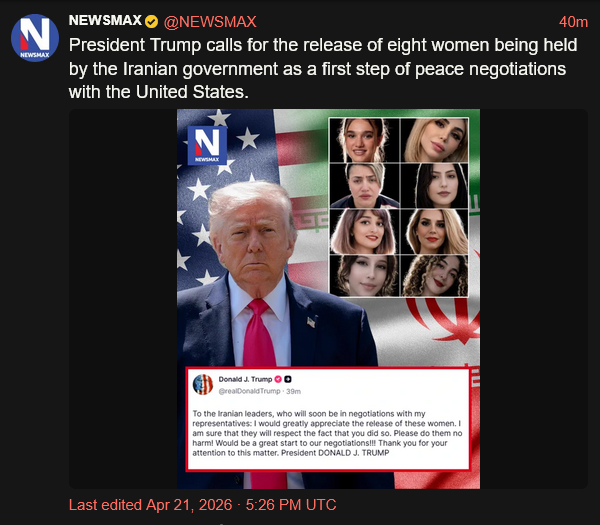Open the Last edited Apr 21, 2026 link
Image resolution: width=600 pixels, height=525 pixels.
[202, 505]
